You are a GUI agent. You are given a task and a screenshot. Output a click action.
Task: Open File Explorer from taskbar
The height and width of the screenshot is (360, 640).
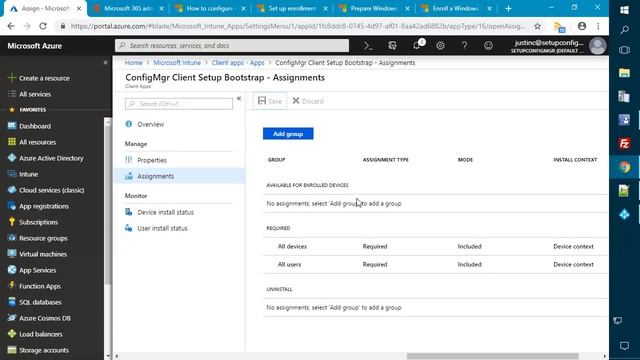point(624,73)
